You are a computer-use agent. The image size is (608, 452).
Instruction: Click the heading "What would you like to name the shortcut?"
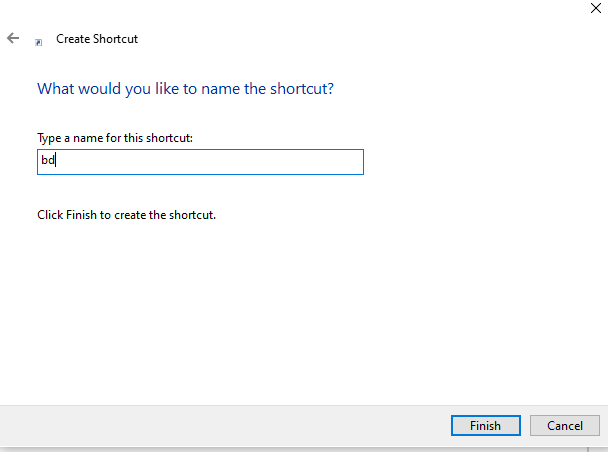coord(185,89)
